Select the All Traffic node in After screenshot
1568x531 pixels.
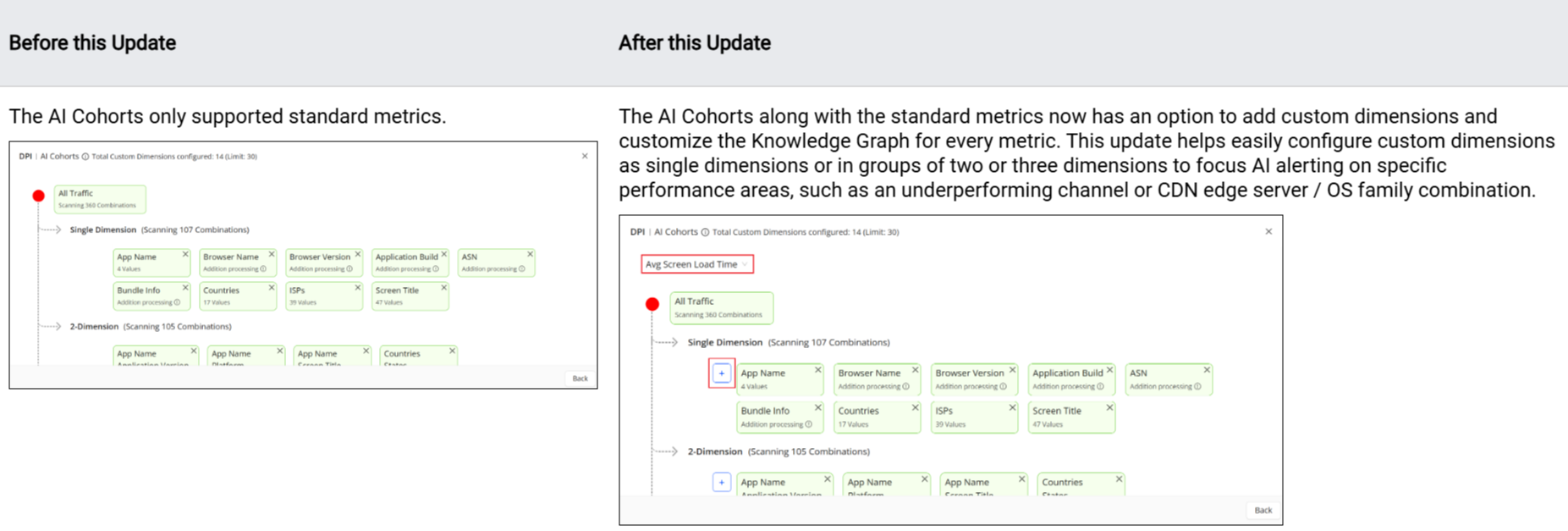click(721, 307)
